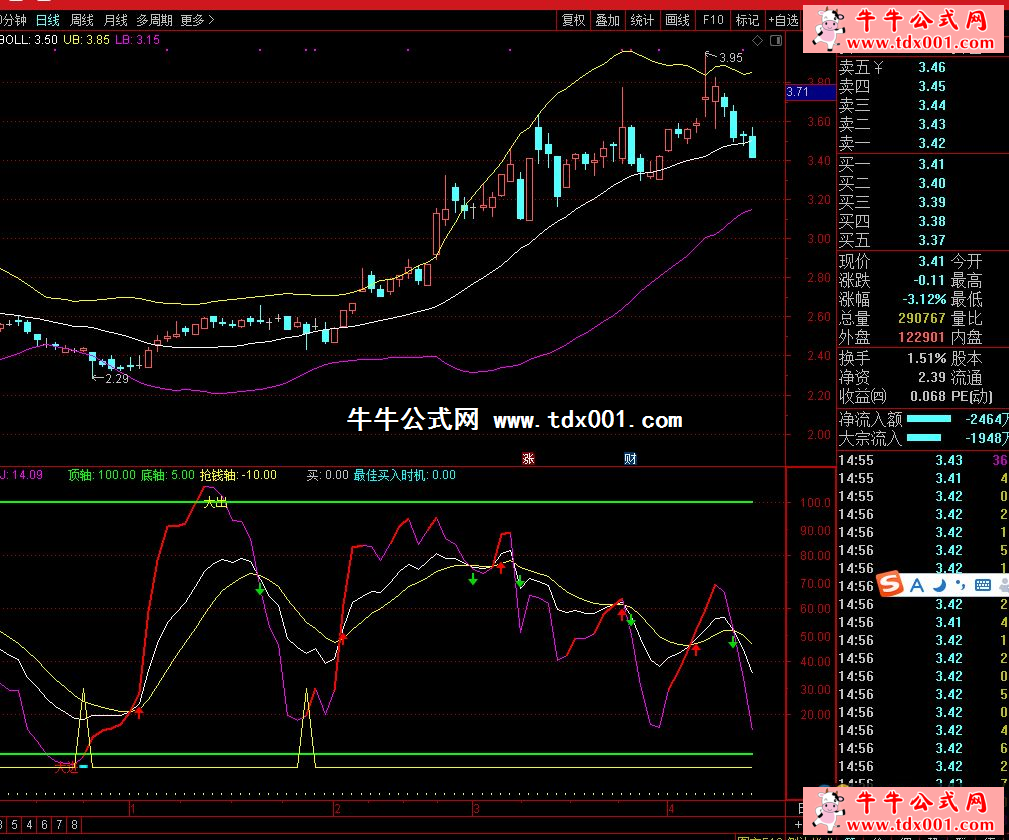Click the 叠加 overlay button

pos(607,20)
